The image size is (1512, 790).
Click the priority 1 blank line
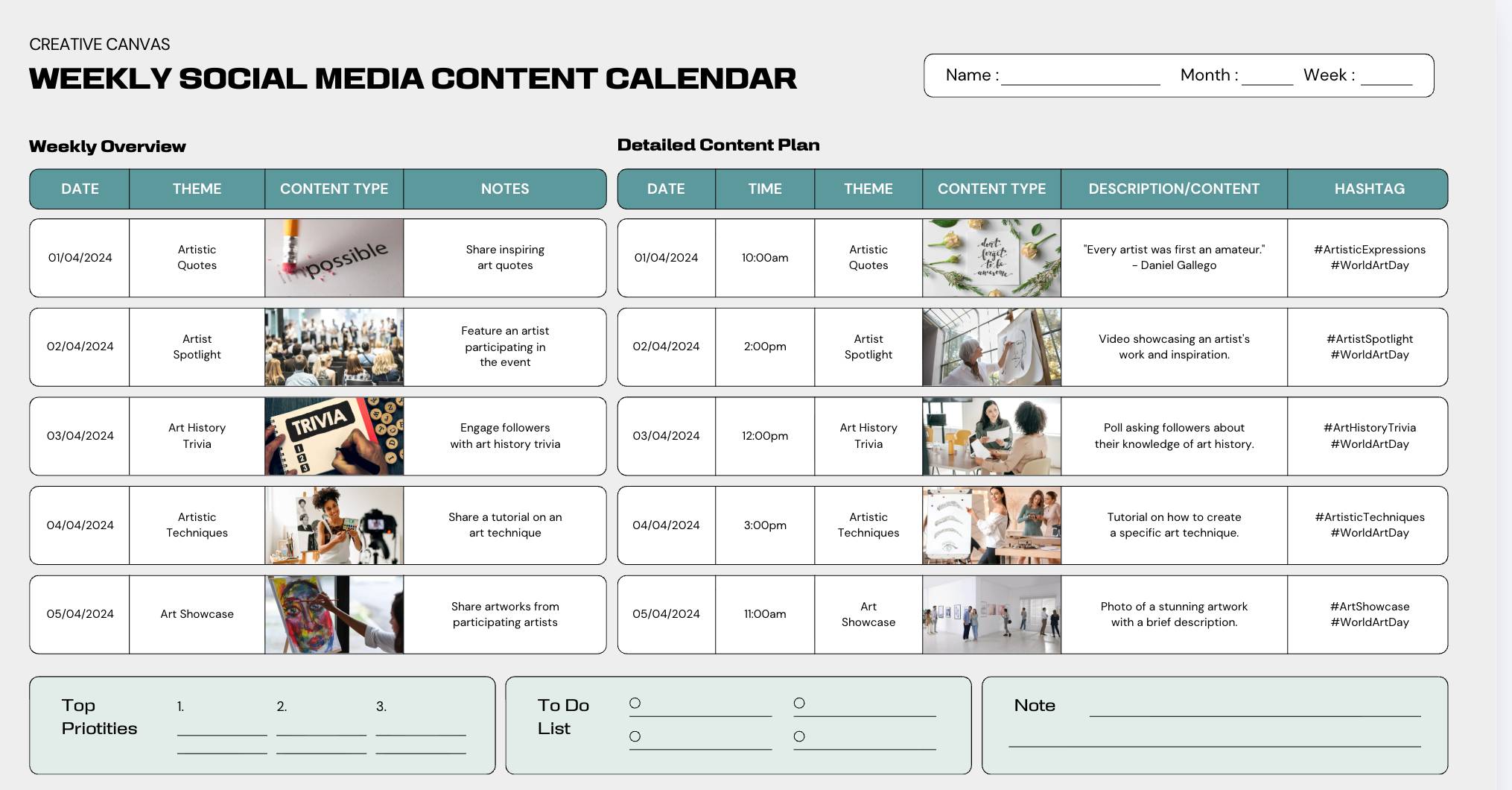click(x=222, y=735)
